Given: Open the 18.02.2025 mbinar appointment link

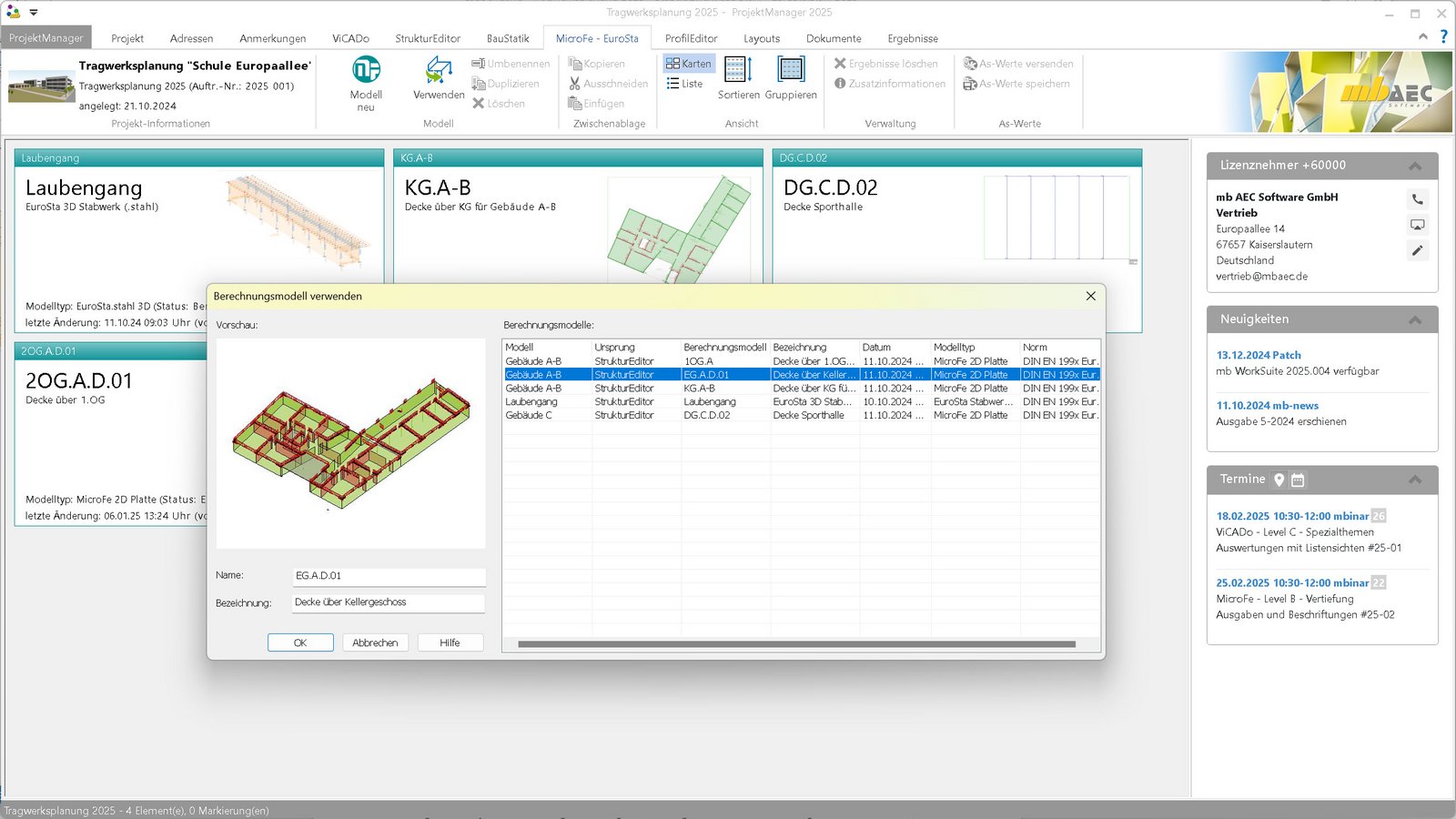Looking at the screenshot, I should (x=1292, y=516).
